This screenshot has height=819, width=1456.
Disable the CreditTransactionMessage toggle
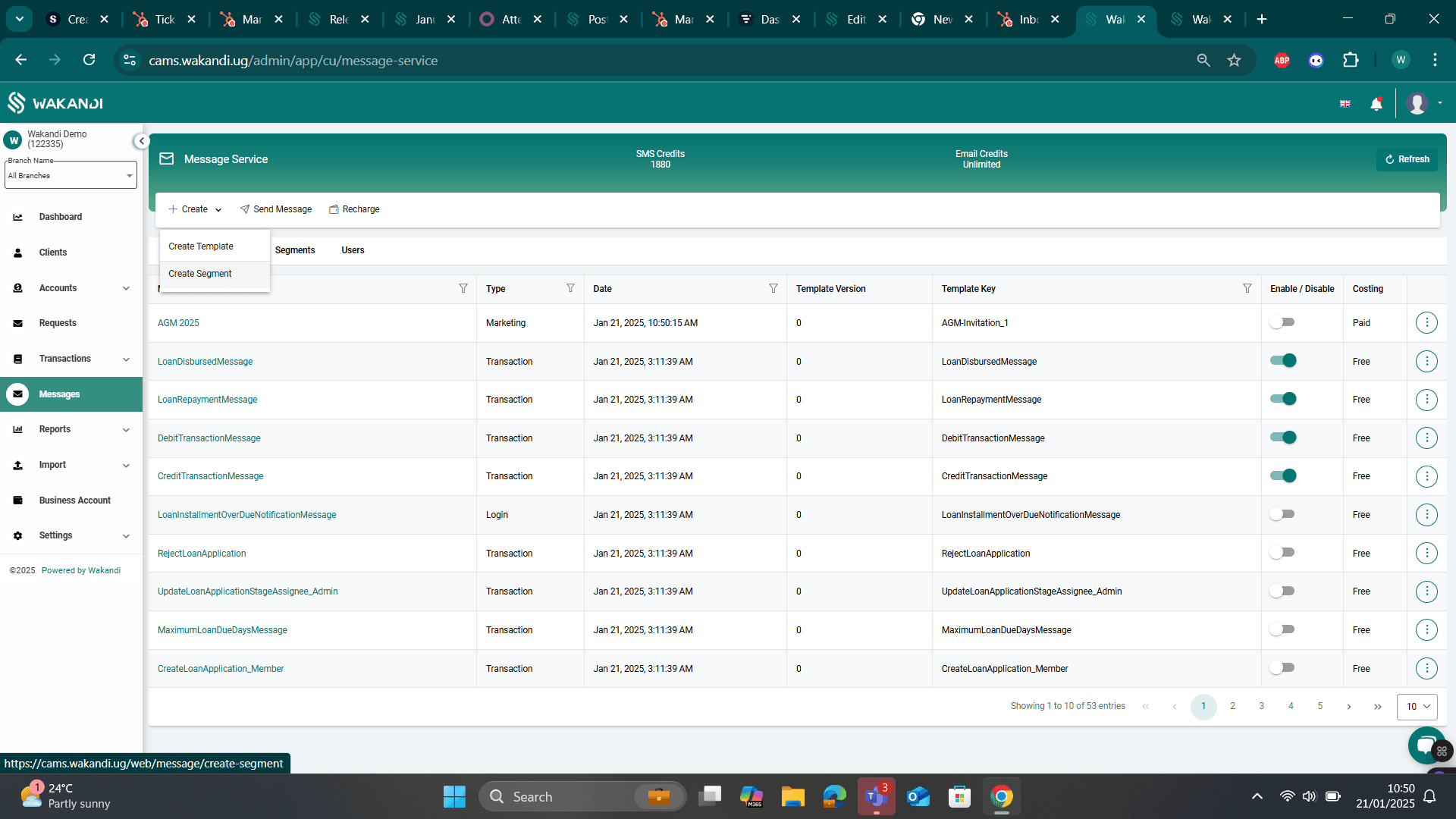1283,475
